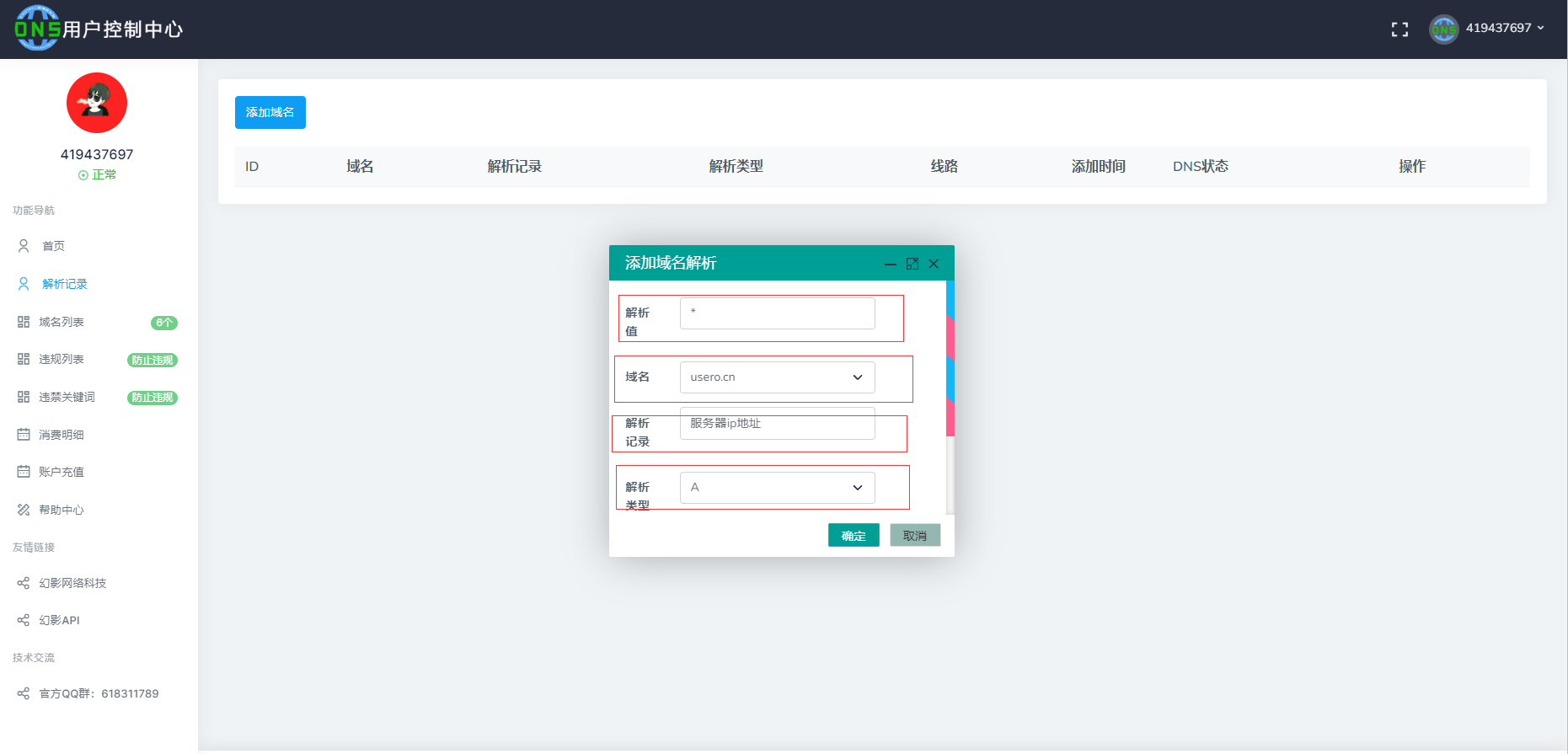Click the fullscreen toggle icon in header
The image size is (1568, 754).
pyautogui.click(x=1399, y=29)
